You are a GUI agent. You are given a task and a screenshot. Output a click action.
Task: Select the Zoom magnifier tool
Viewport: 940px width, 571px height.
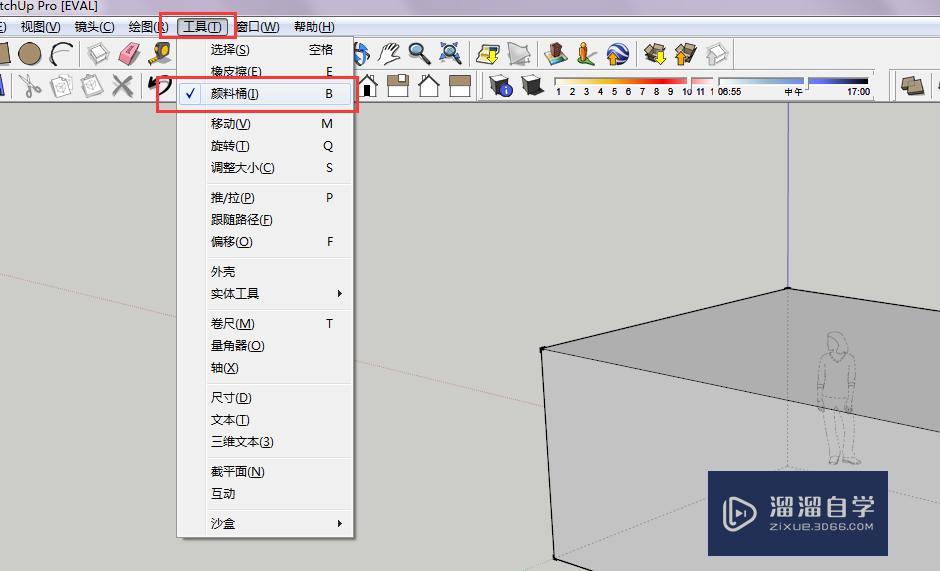pyautogui.click(x=419, y=54)
